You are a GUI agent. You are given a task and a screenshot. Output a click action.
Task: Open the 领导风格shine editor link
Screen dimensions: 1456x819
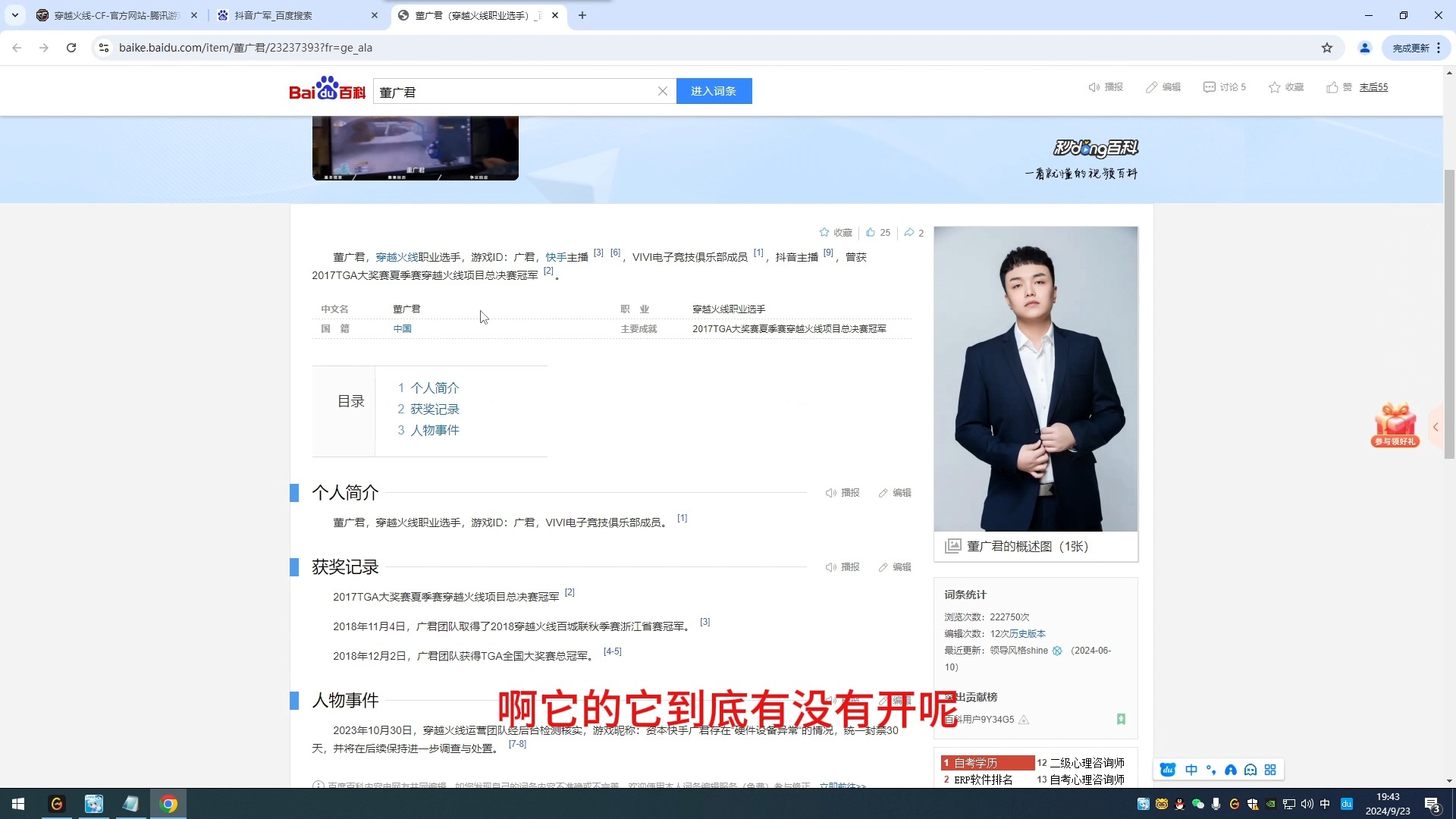[1018, 651]
